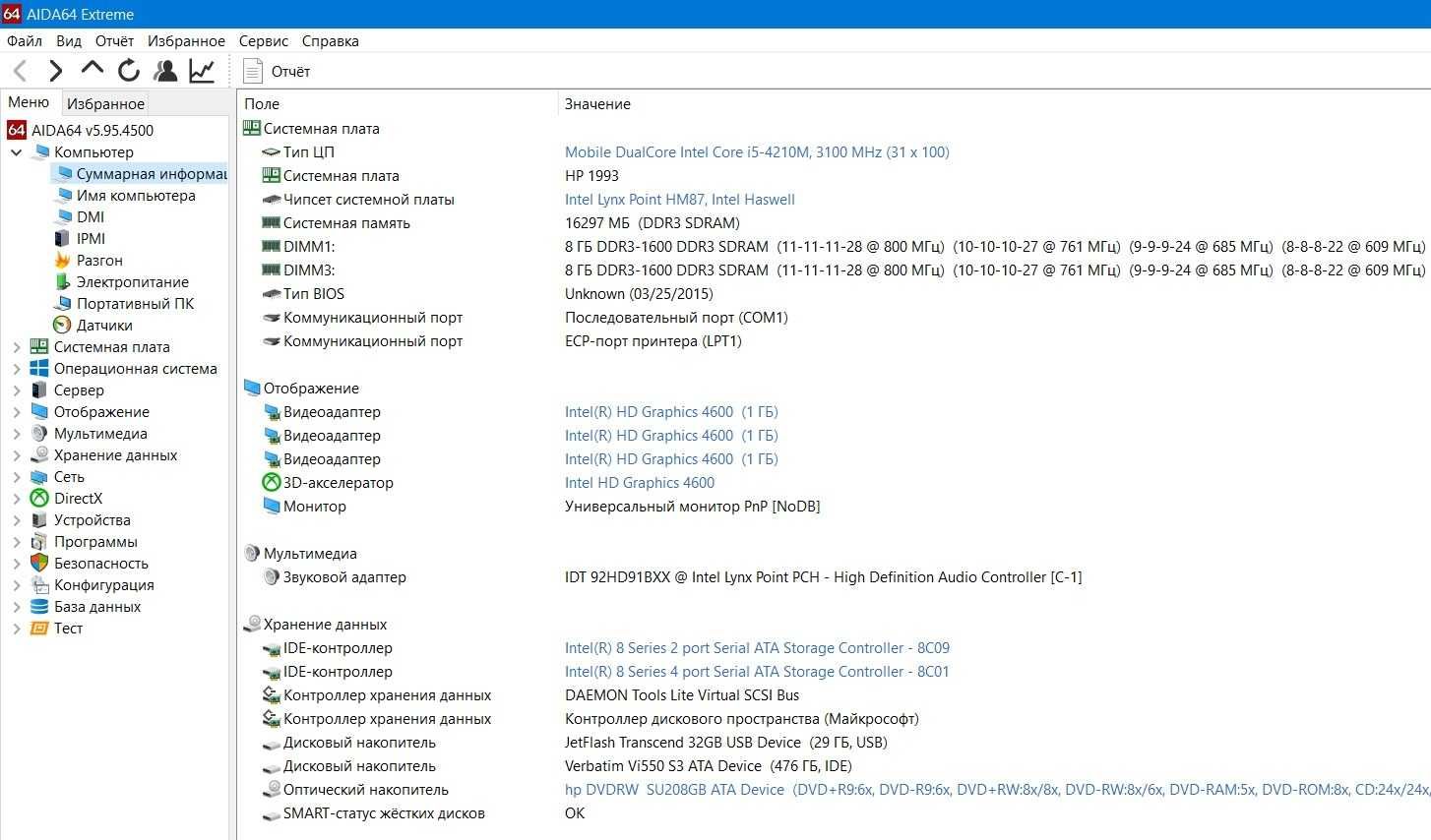This screenshot has height=840, width=1431.
Task: Expand the Устройства tree node
Action: point(16,520)
